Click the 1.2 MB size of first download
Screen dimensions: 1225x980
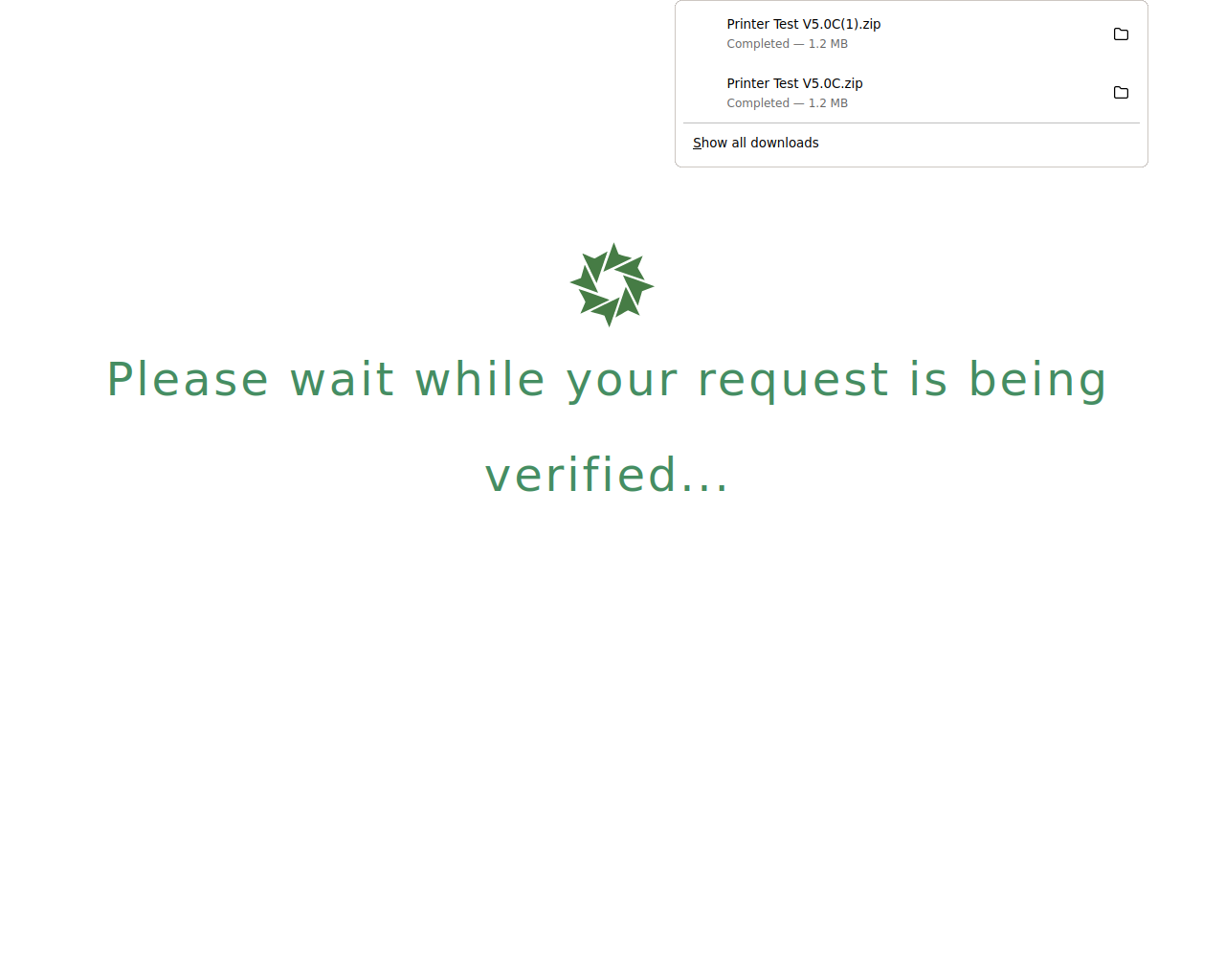coord(828,44)
